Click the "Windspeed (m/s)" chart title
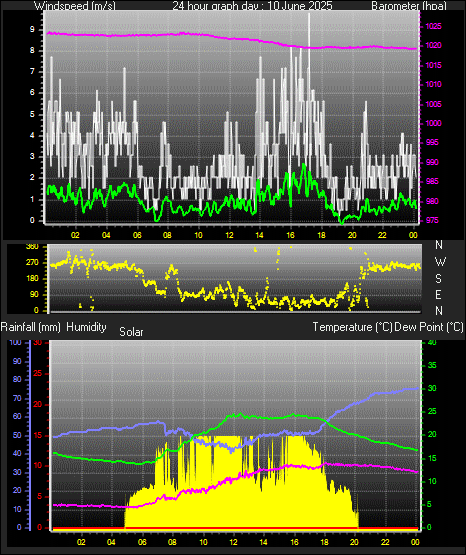Viewport: 466px width, 555px height. pyautogui.click(x=75, y=6)
